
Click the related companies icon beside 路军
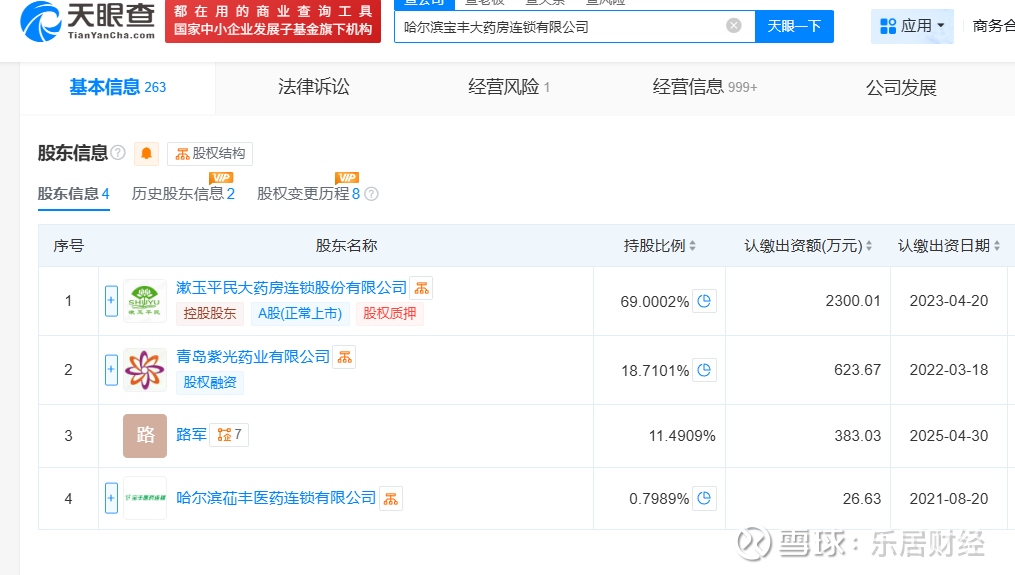coord(229,434)
